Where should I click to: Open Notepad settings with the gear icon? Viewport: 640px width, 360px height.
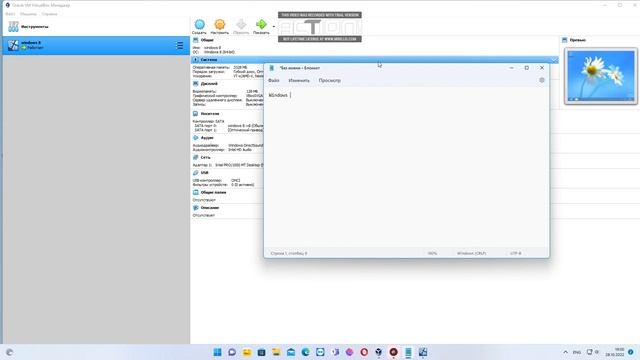pyautogui.click(x=542, y=80)
